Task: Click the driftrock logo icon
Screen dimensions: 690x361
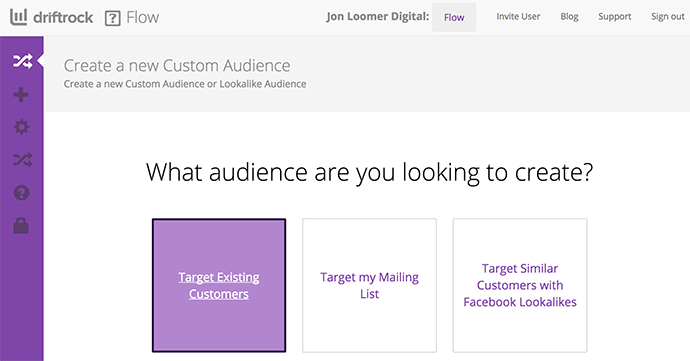Action: [18, 17]
